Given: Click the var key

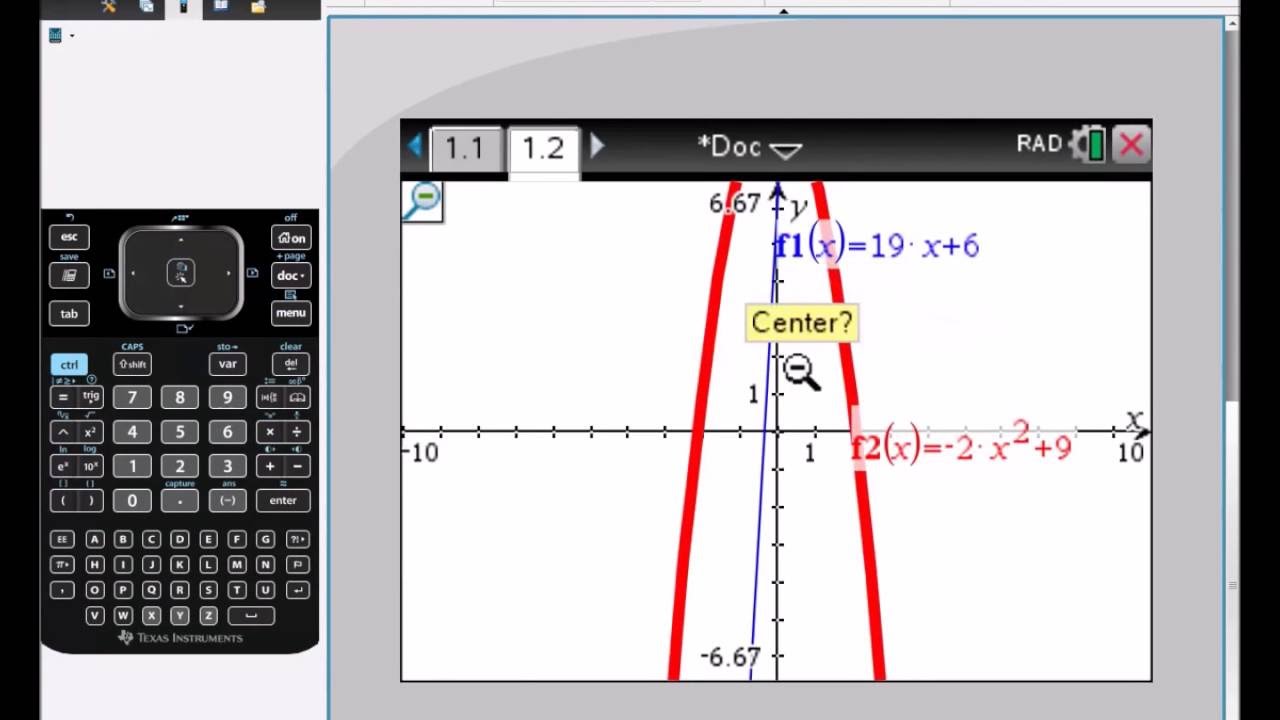Looking at the screenshot, I should point(228,365).
